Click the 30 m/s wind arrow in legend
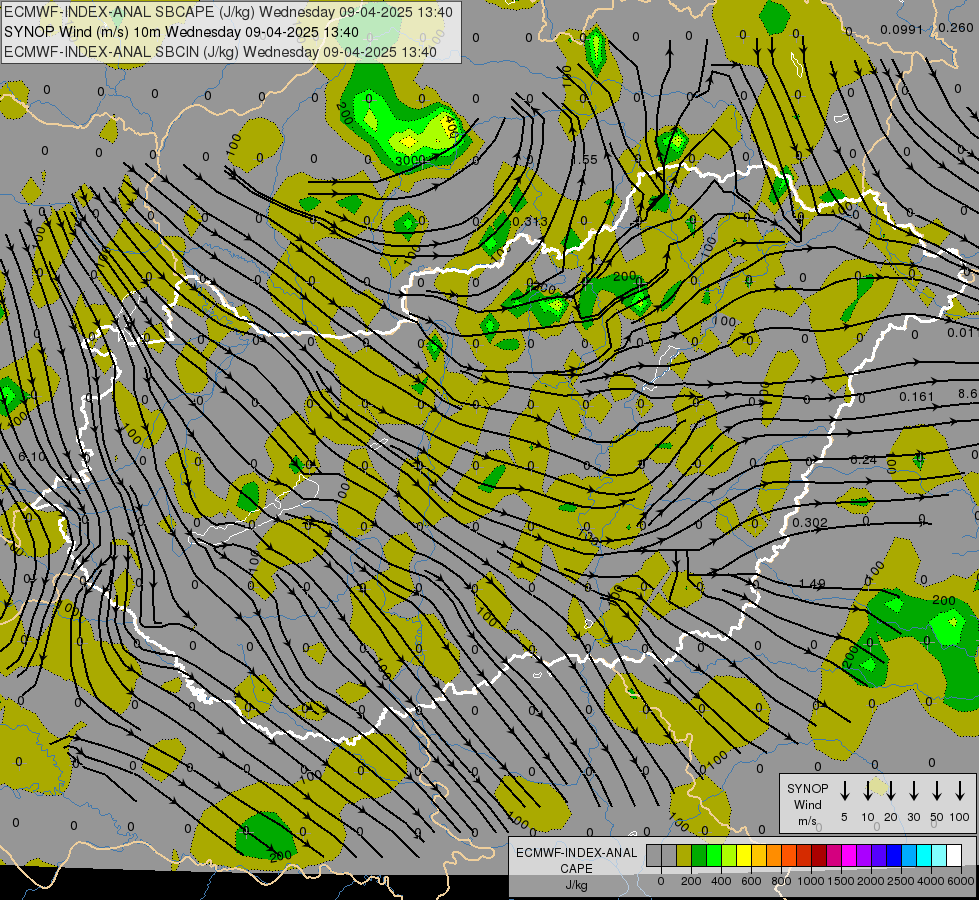 coord(913,791)
